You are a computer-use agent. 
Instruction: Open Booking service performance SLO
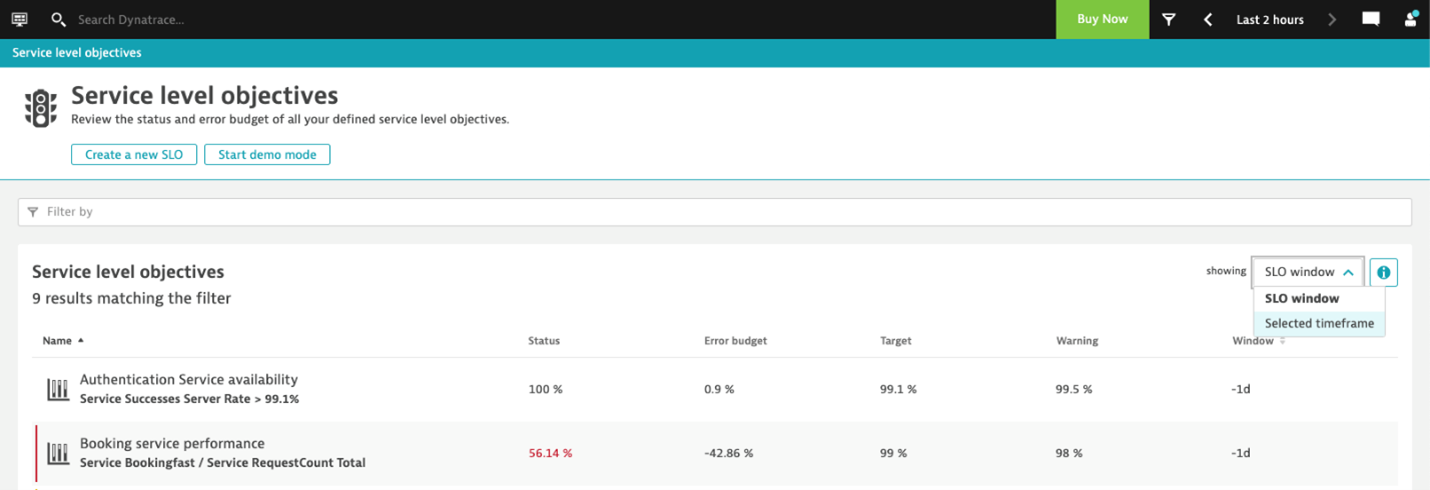[172, 444]
